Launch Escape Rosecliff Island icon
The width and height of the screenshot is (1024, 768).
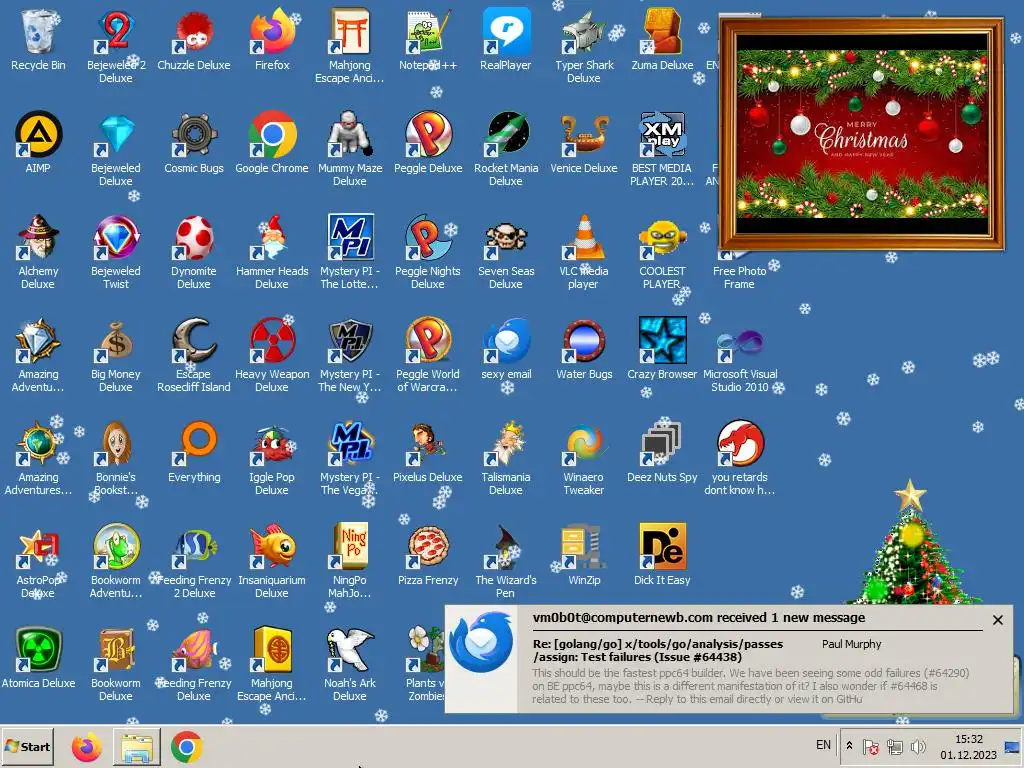(194, 354)
